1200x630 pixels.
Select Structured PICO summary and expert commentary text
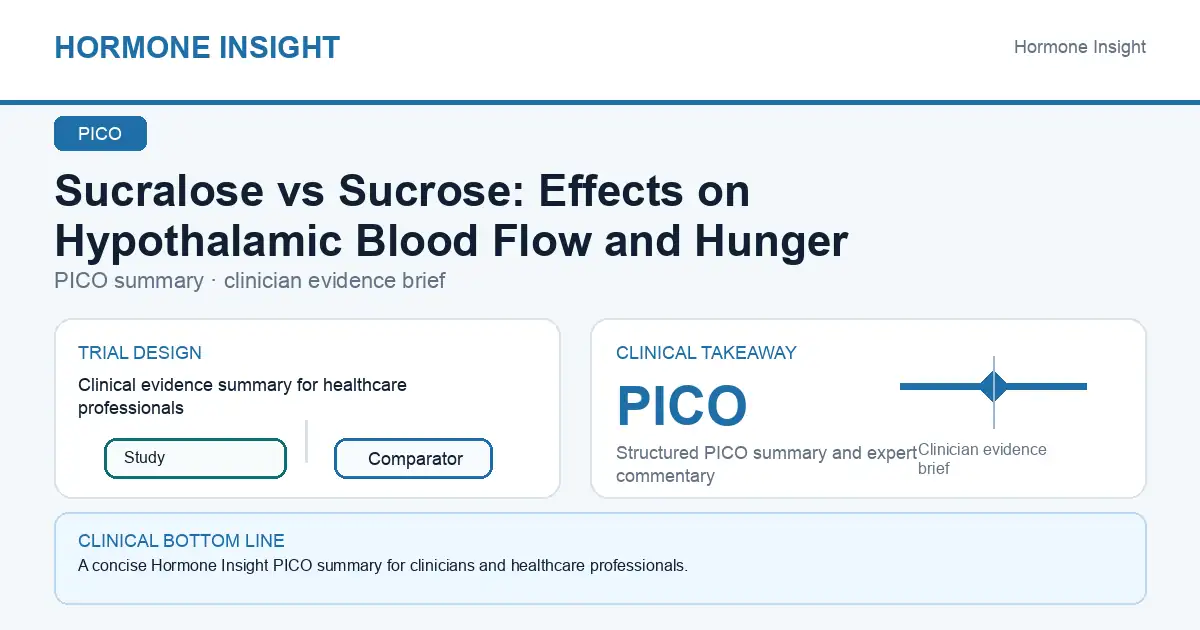(x=766, y=464)
